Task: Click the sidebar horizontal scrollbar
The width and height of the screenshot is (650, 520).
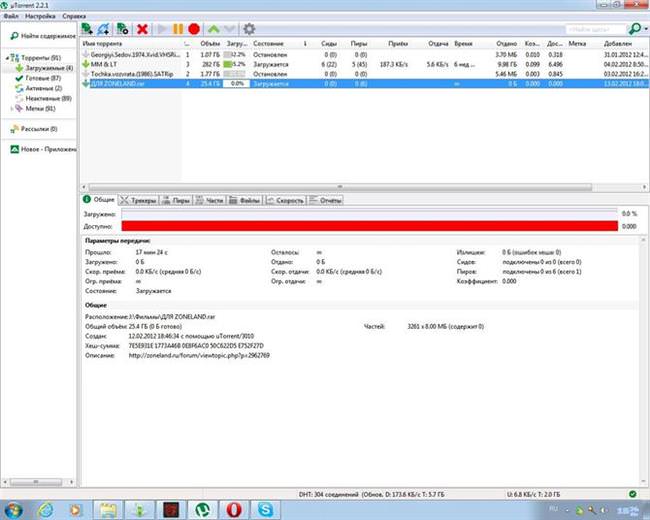Action: coord(38,482)
